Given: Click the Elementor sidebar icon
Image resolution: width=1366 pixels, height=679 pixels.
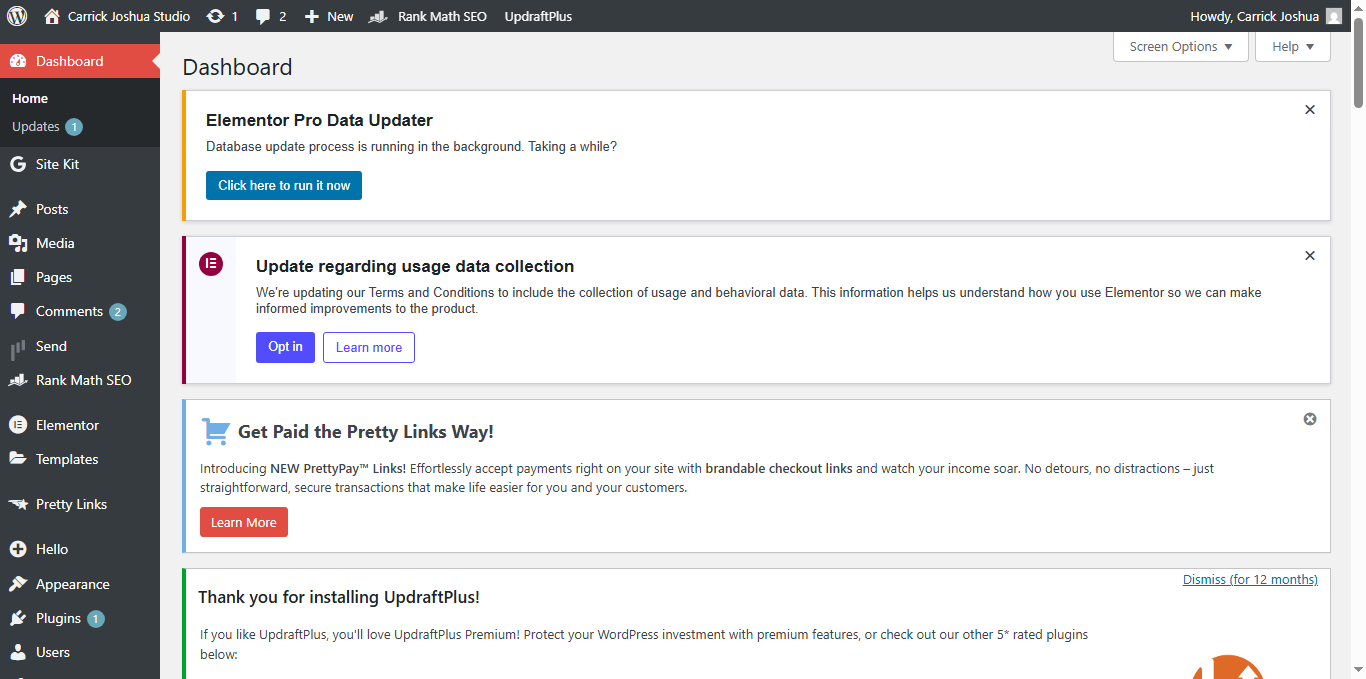Looking at the screenshot, I should pos(19,424).
